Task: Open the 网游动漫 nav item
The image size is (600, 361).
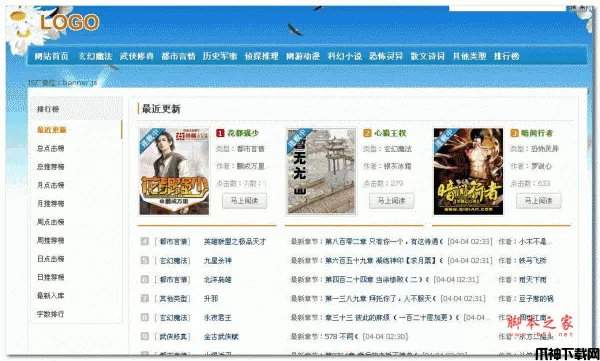Action: (x=303, y=56)
